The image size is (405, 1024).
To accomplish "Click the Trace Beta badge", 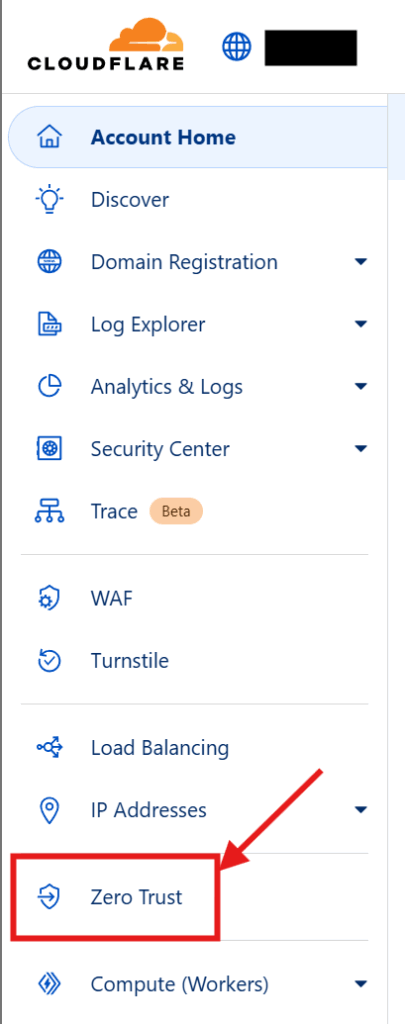I will tap(176, 511).
